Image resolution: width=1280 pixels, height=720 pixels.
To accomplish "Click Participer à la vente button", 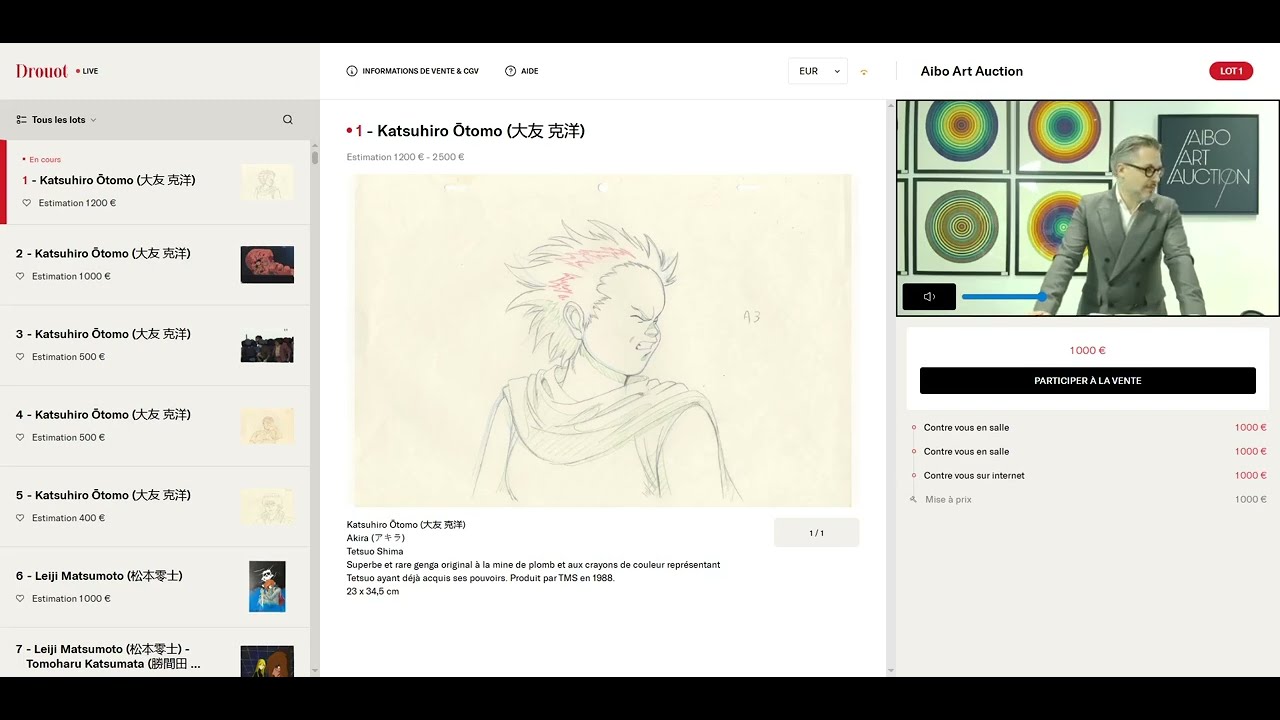I will 1087,381.
